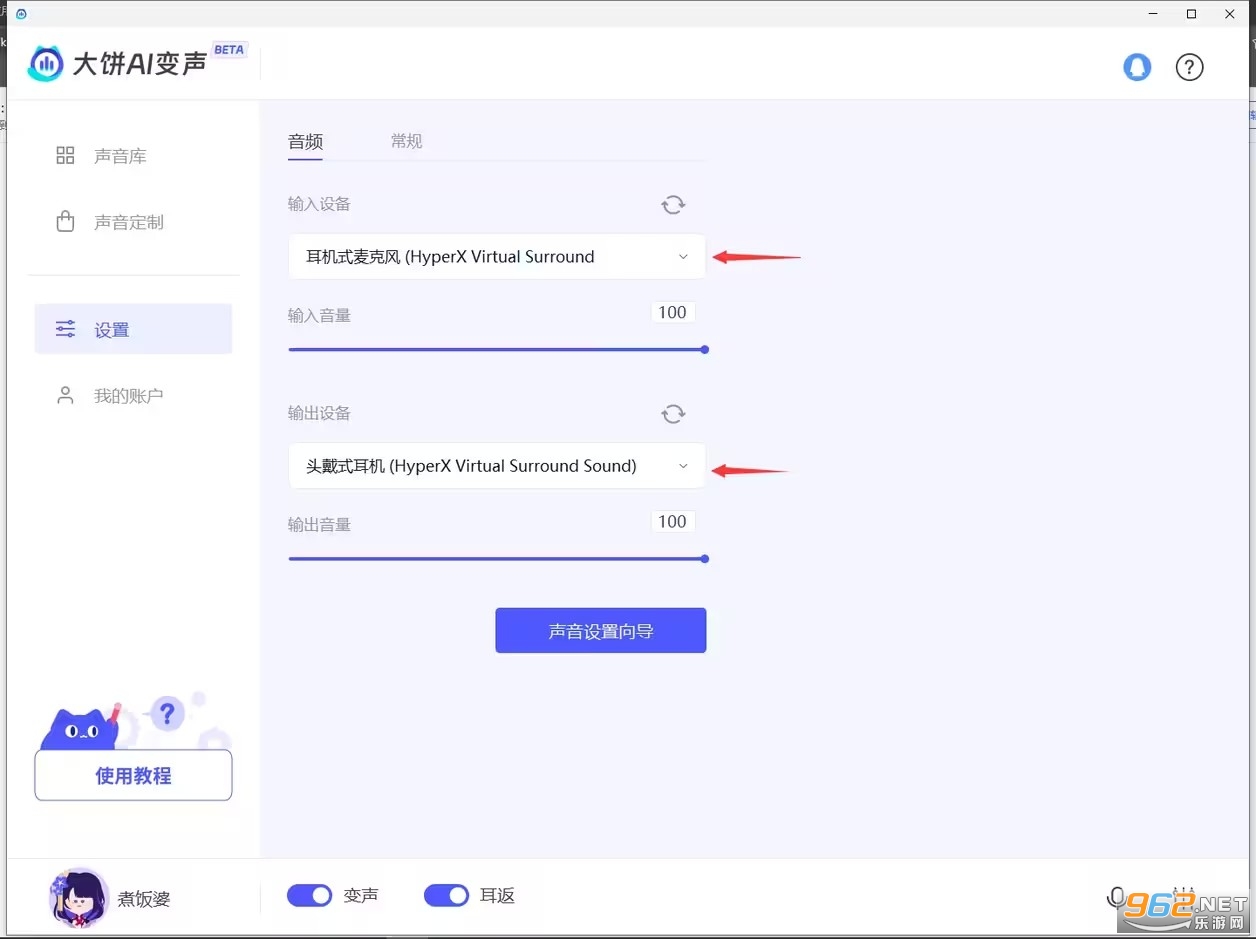The image size is (1256, 939).
Task: Open the 使用教程 tutorial button
Action: [x=133, y=776]
